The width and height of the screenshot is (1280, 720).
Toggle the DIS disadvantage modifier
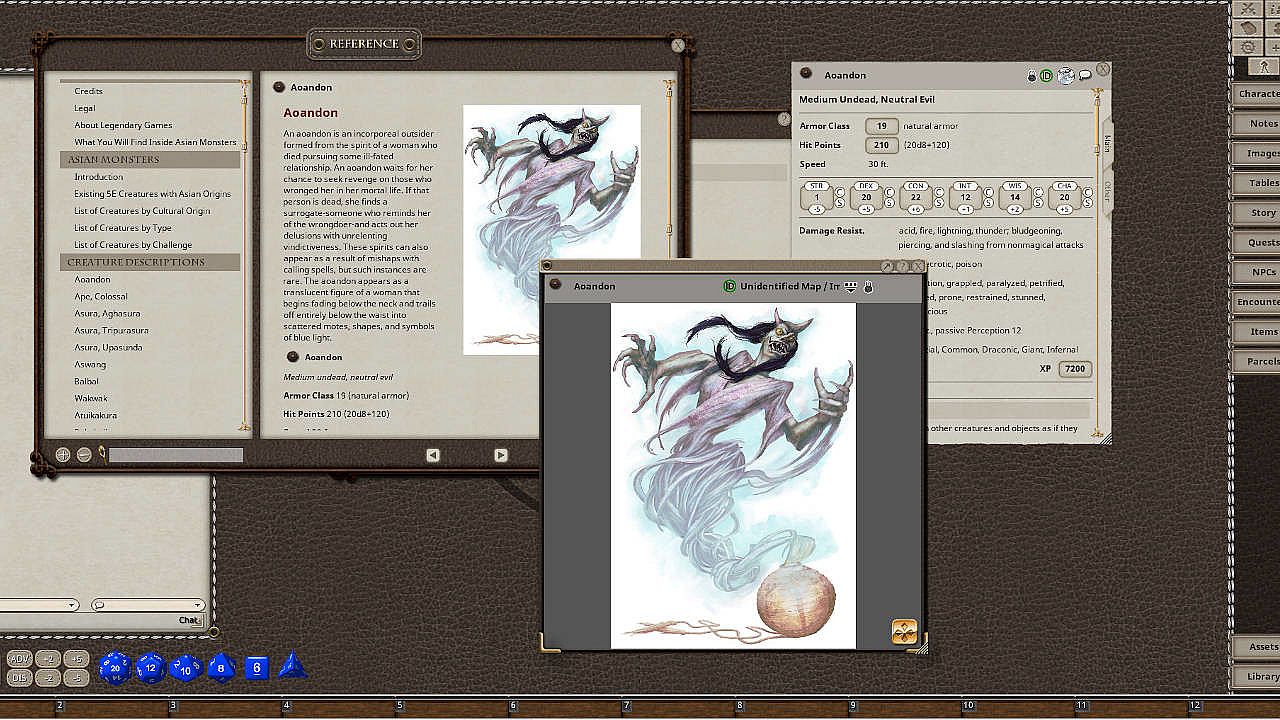20,678
